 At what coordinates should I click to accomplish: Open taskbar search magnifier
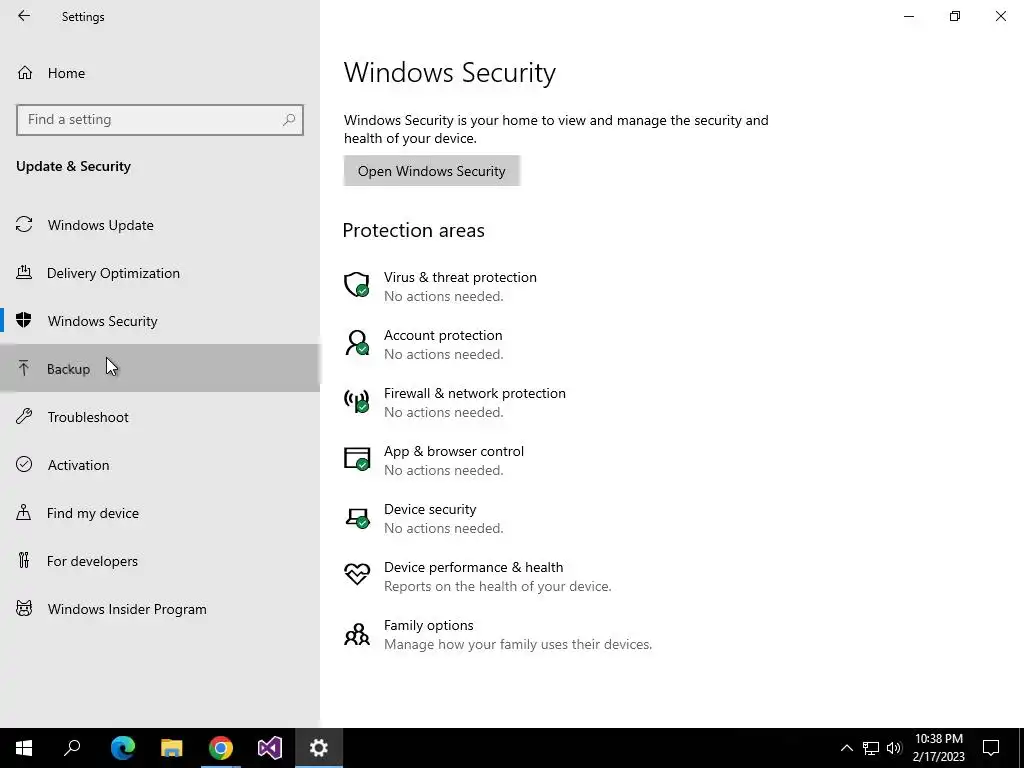[x=72, y=748]
